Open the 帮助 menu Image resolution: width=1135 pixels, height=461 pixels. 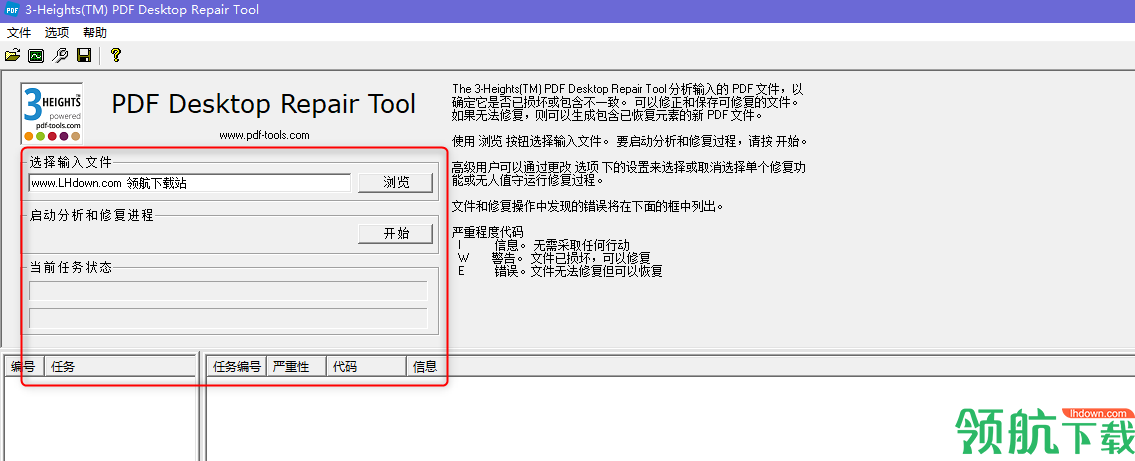(95, 33)
